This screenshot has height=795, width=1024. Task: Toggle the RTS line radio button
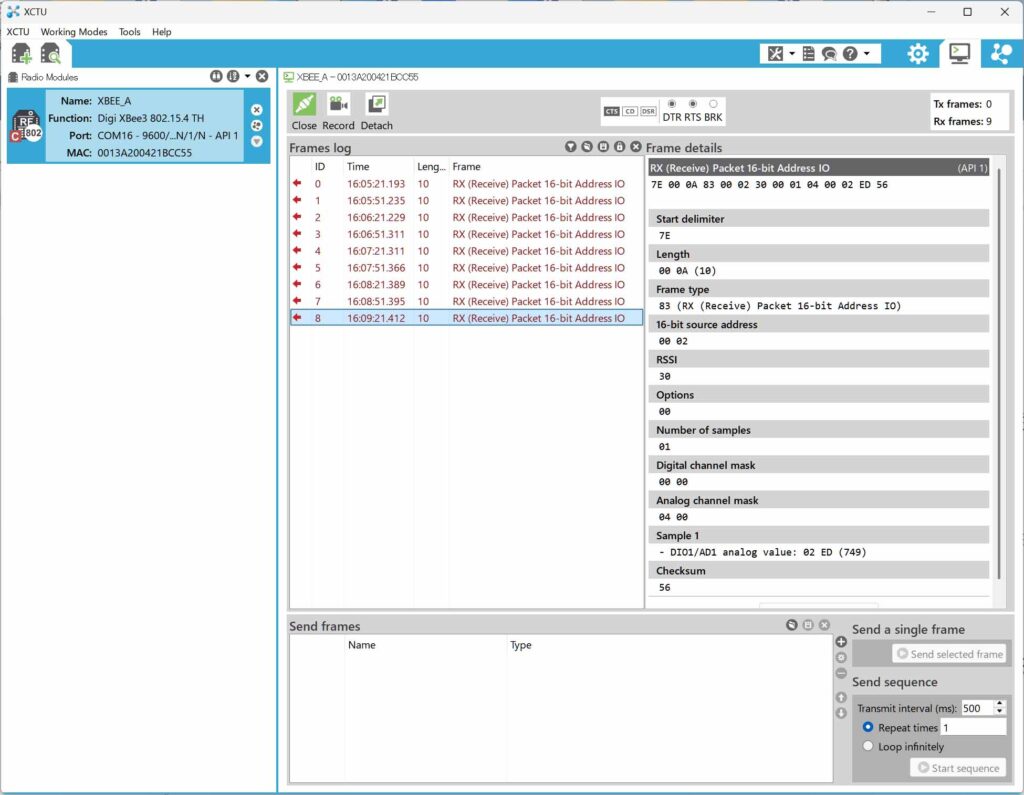pos(693,104)
